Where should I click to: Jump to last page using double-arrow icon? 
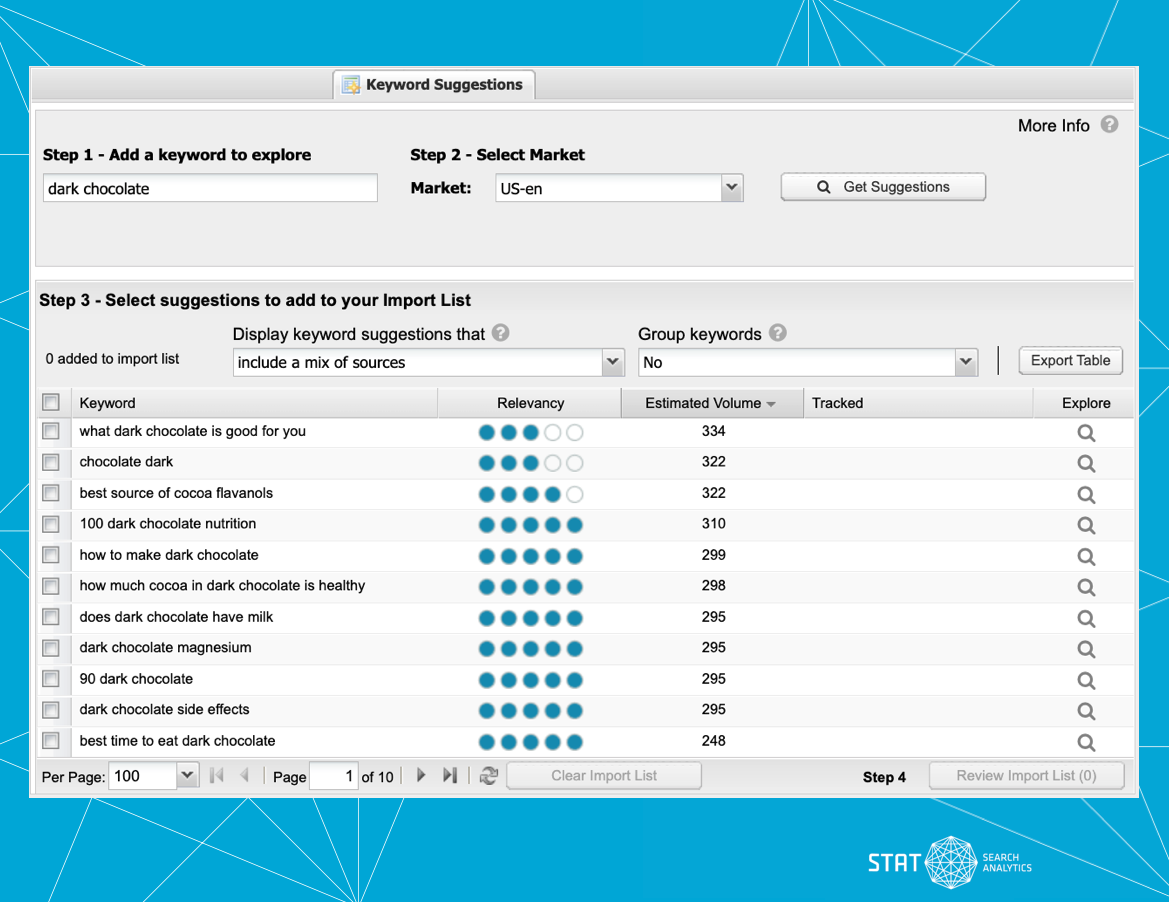449,775
